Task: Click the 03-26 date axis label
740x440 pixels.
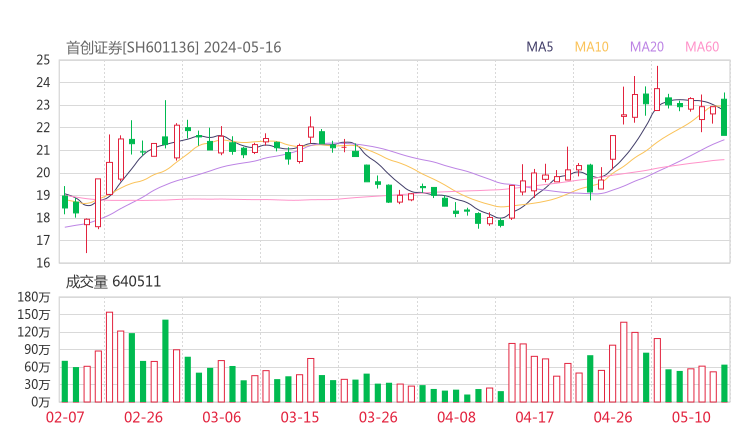Action: coord(378,417)
